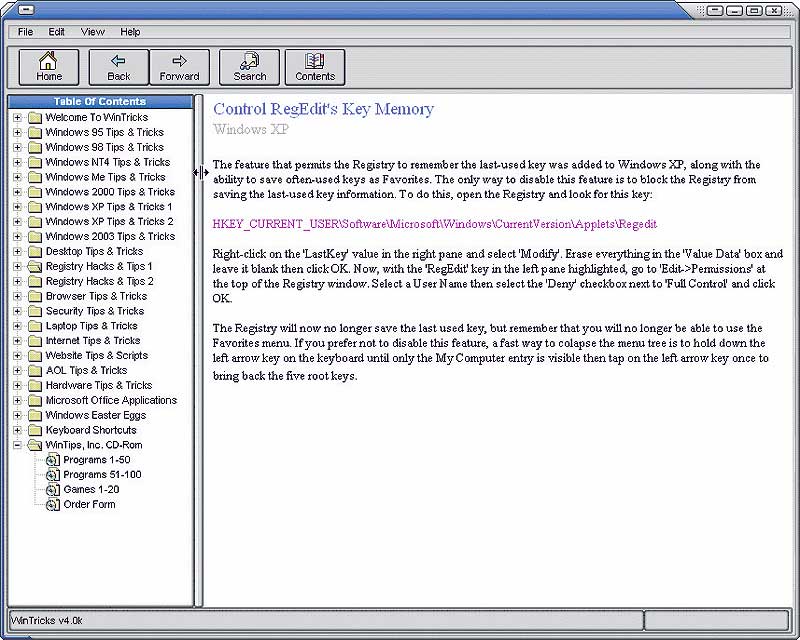Click the folder icon for Welcome To WinTricks
Viewport: 800px width, 640px height.
[35, 117]
